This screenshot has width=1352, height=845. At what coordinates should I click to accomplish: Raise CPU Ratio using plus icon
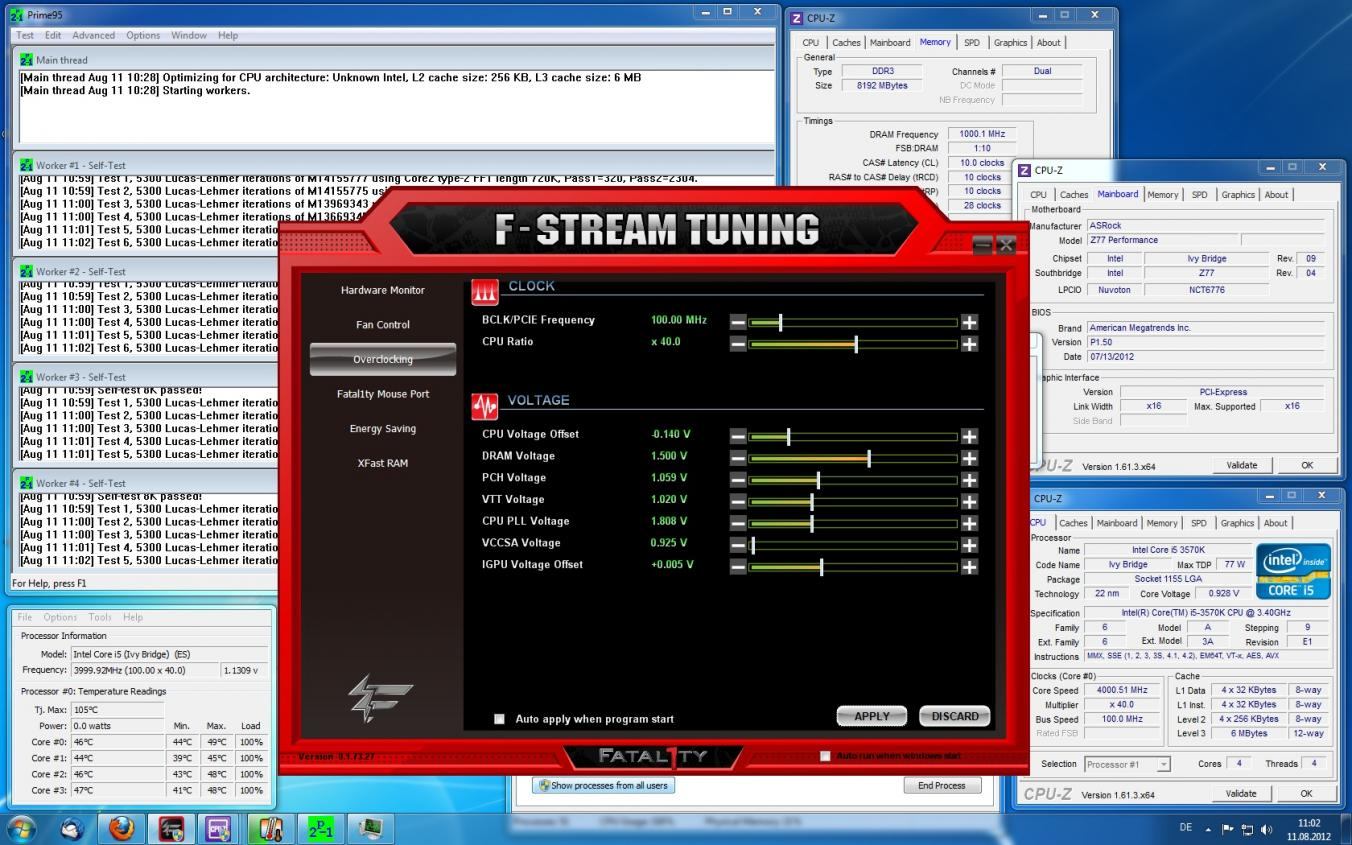point(969,344)
